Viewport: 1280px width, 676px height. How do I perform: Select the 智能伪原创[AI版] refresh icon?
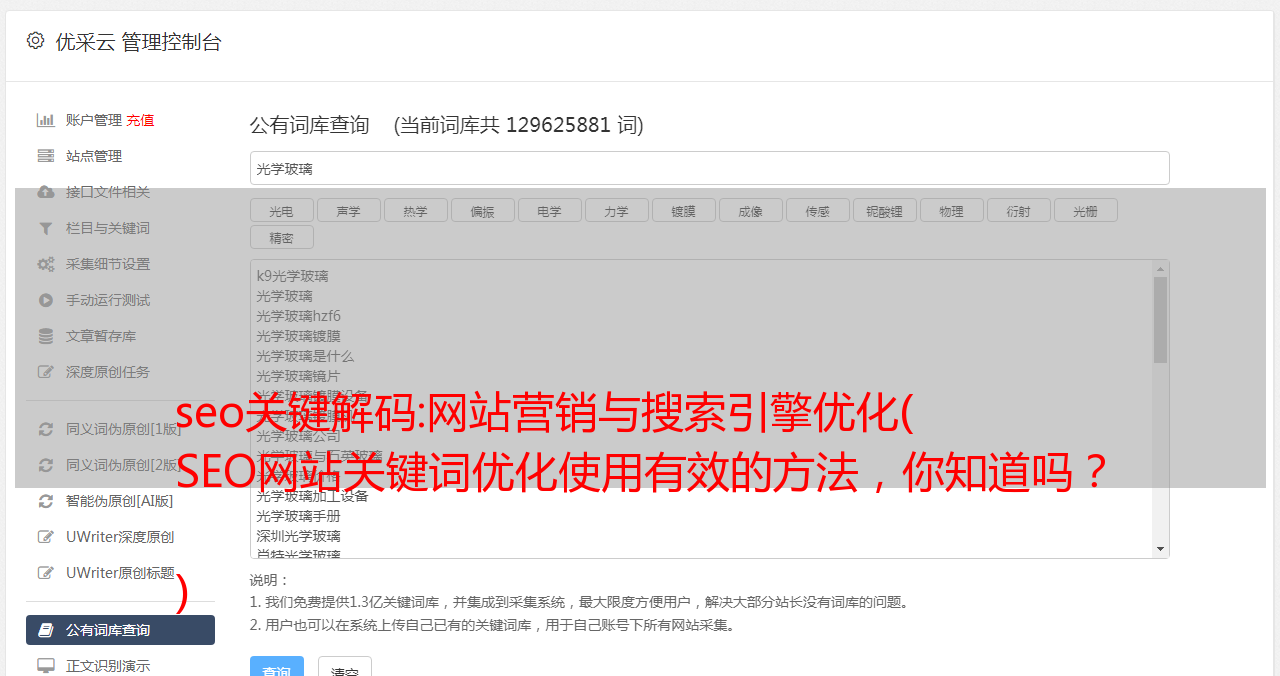(x=46, y=501)
